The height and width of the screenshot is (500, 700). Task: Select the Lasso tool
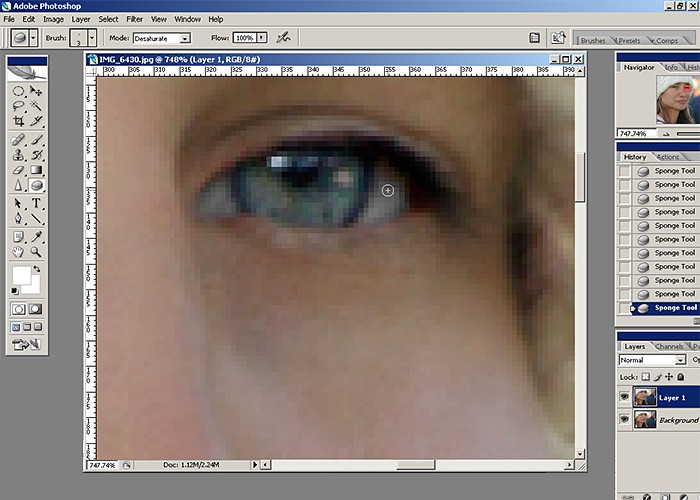coord(18,106)
